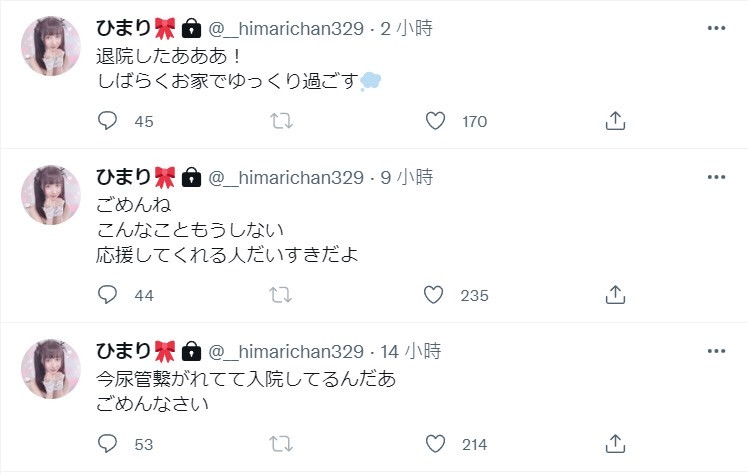This screenshot has width=748, height=475.
Task: Retweet the tweet posted 14 小時 ago
Action: tap(281, 444)
